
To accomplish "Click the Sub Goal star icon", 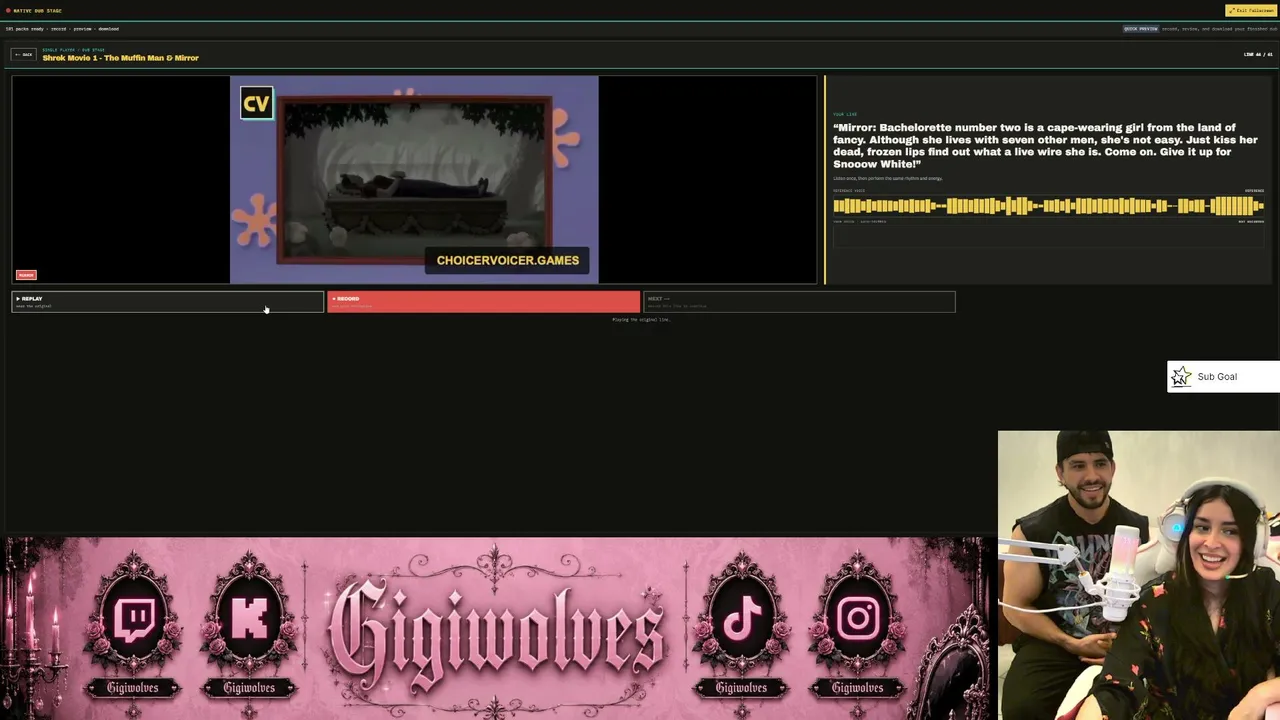I will coord(1181,376).
